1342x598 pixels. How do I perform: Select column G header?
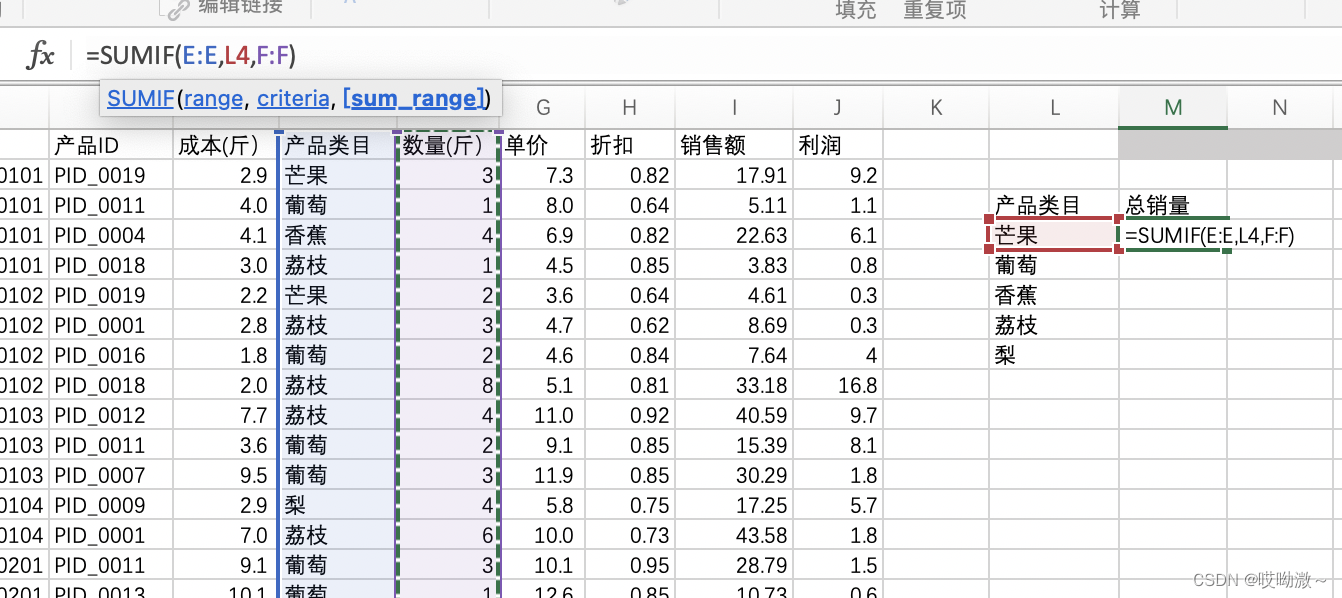(543, 108)
